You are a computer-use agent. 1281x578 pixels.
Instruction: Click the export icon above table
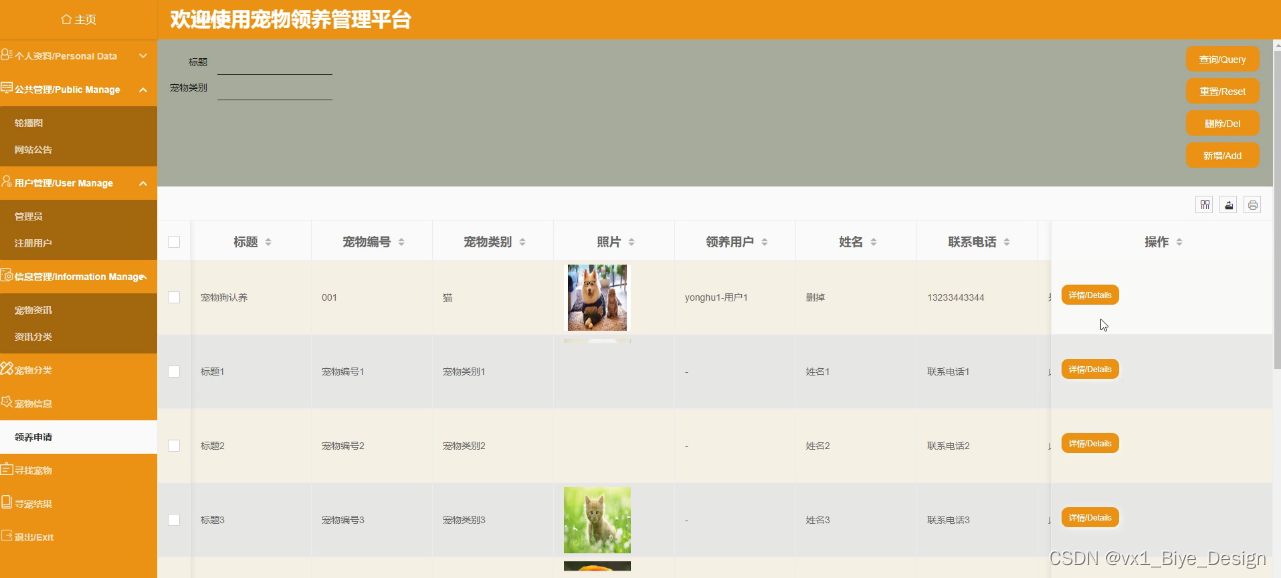1229,204
